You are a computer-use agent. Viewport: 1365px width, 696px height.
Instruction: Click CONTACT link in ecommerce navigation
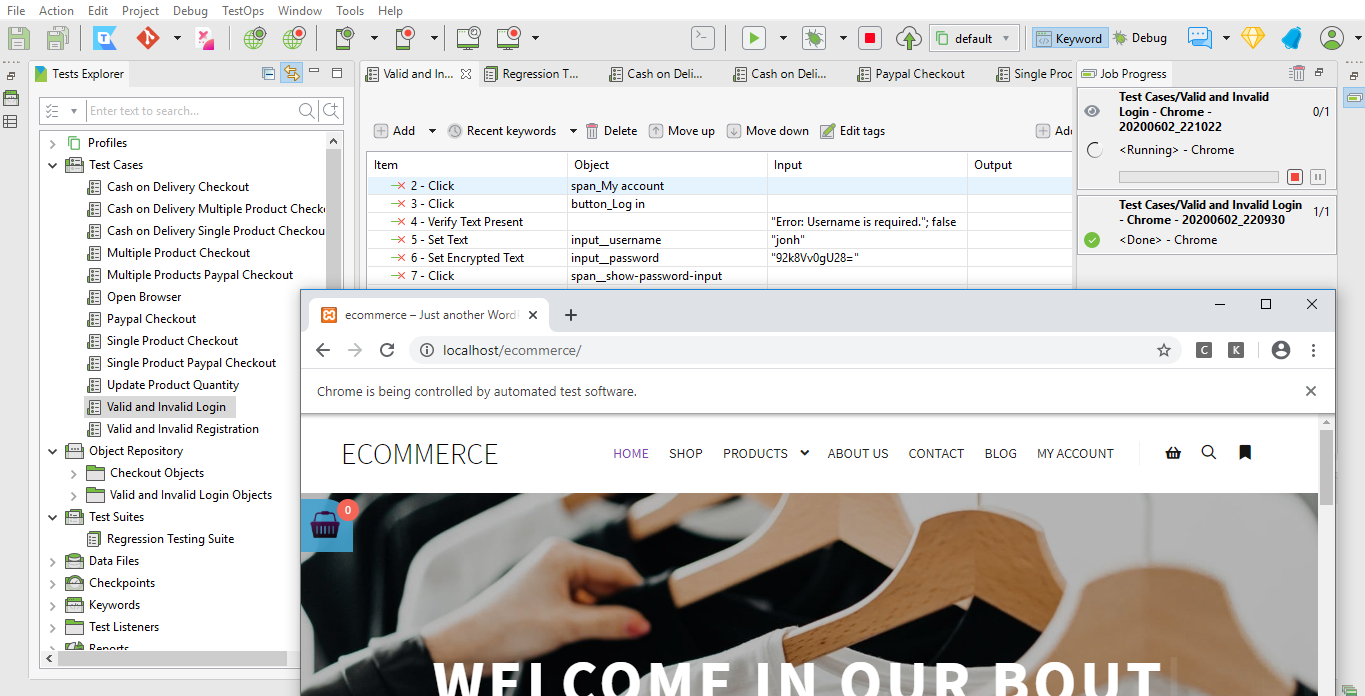coord(936,454)
